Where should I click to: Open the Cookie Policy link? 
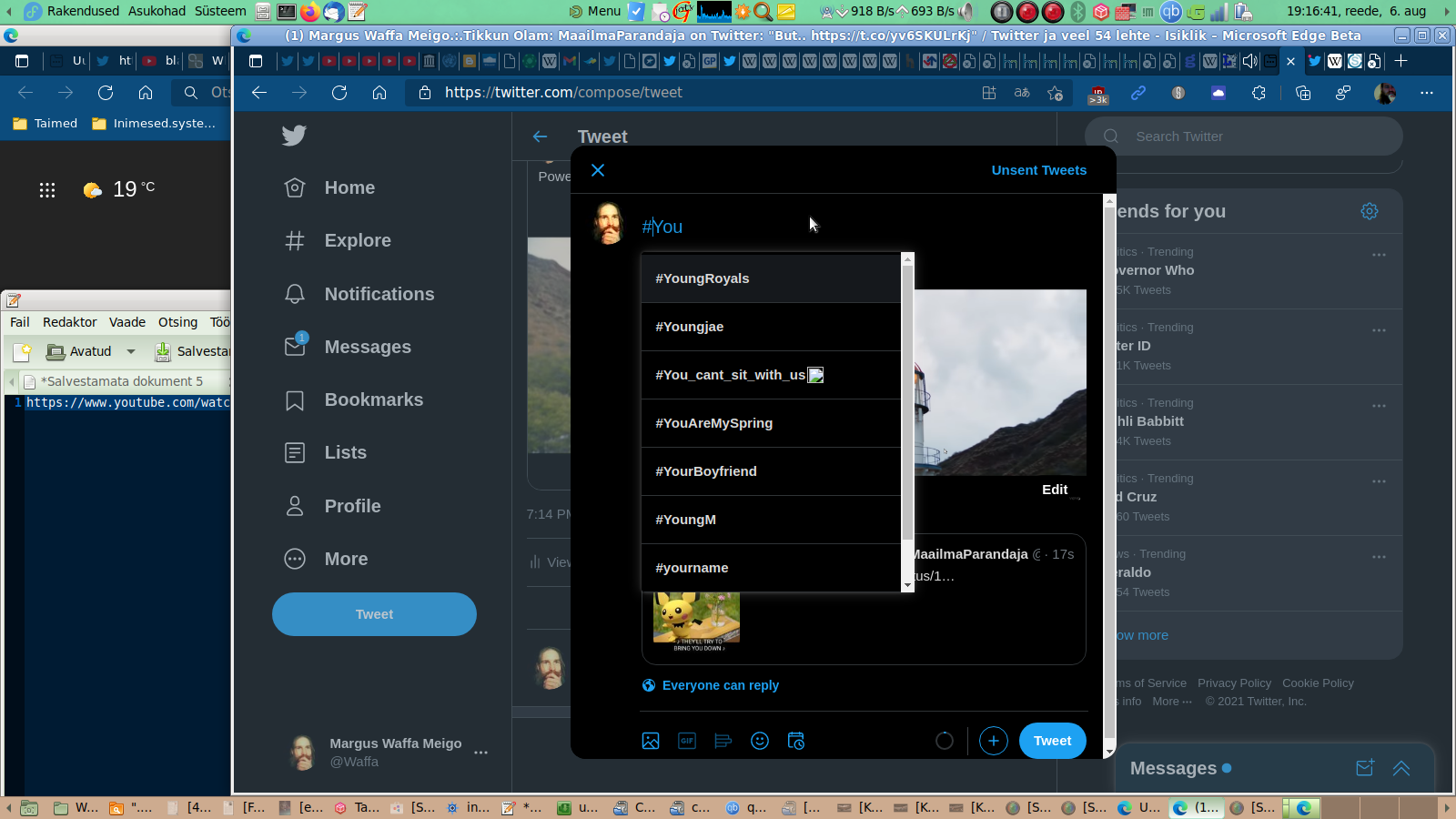(1318, 683)
